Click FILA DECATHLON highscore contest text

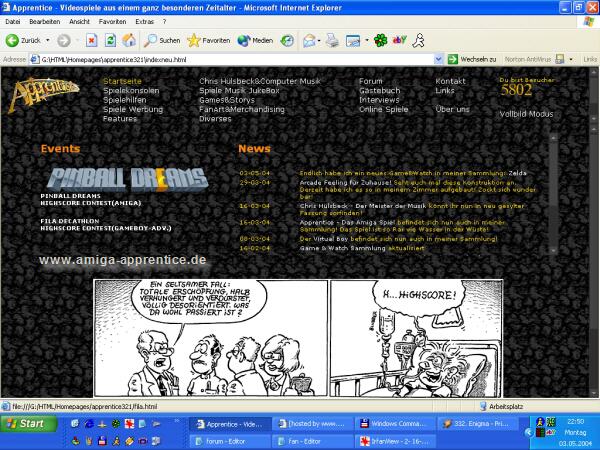pyautogui.click(x=106, y=225)
